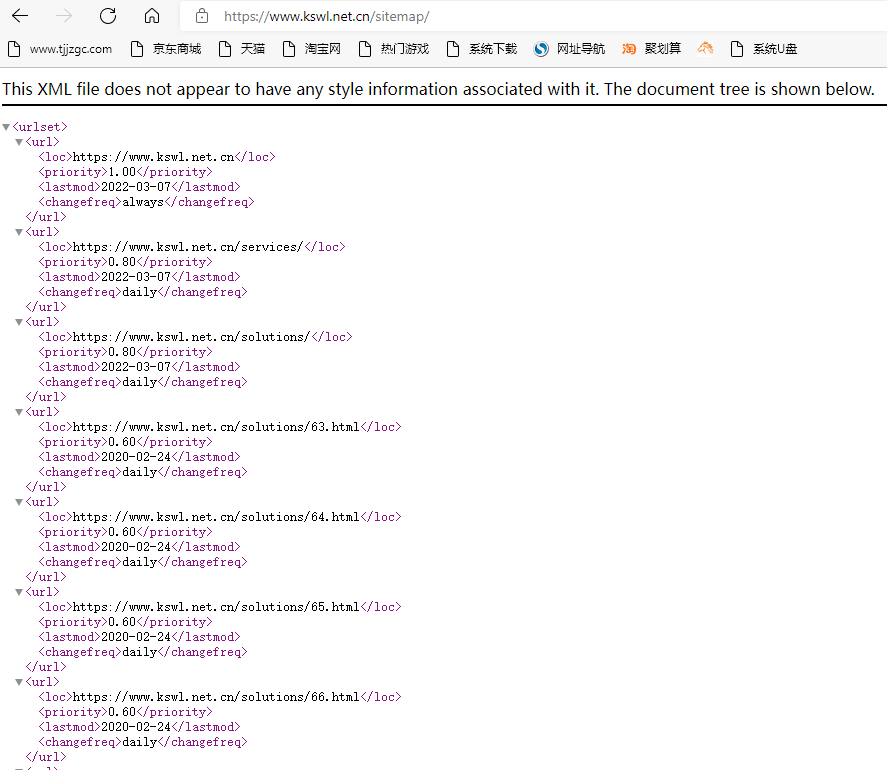Click loc text ending in services/

point(188,247)
